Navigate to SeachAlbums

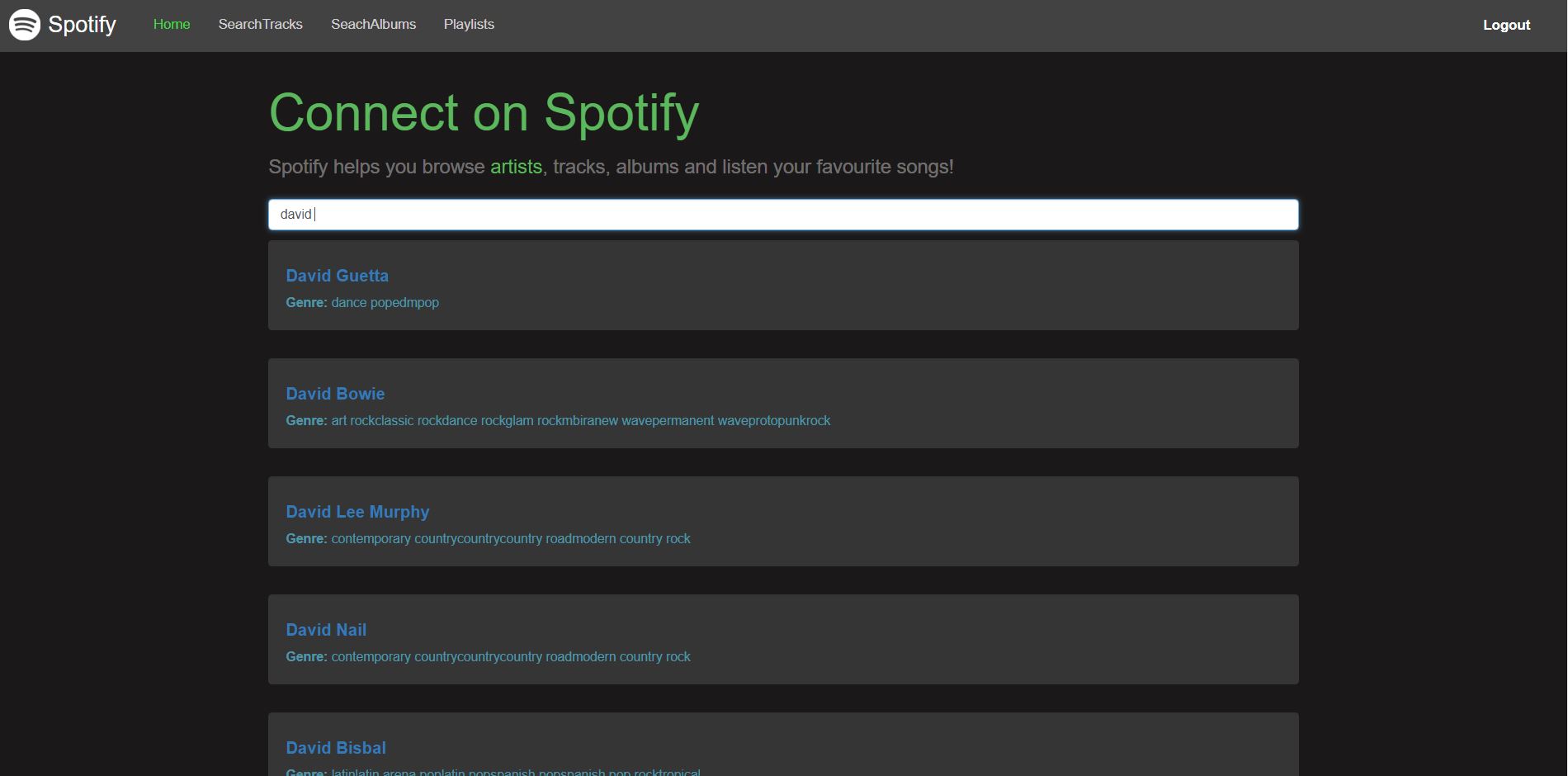pos(374,25)
